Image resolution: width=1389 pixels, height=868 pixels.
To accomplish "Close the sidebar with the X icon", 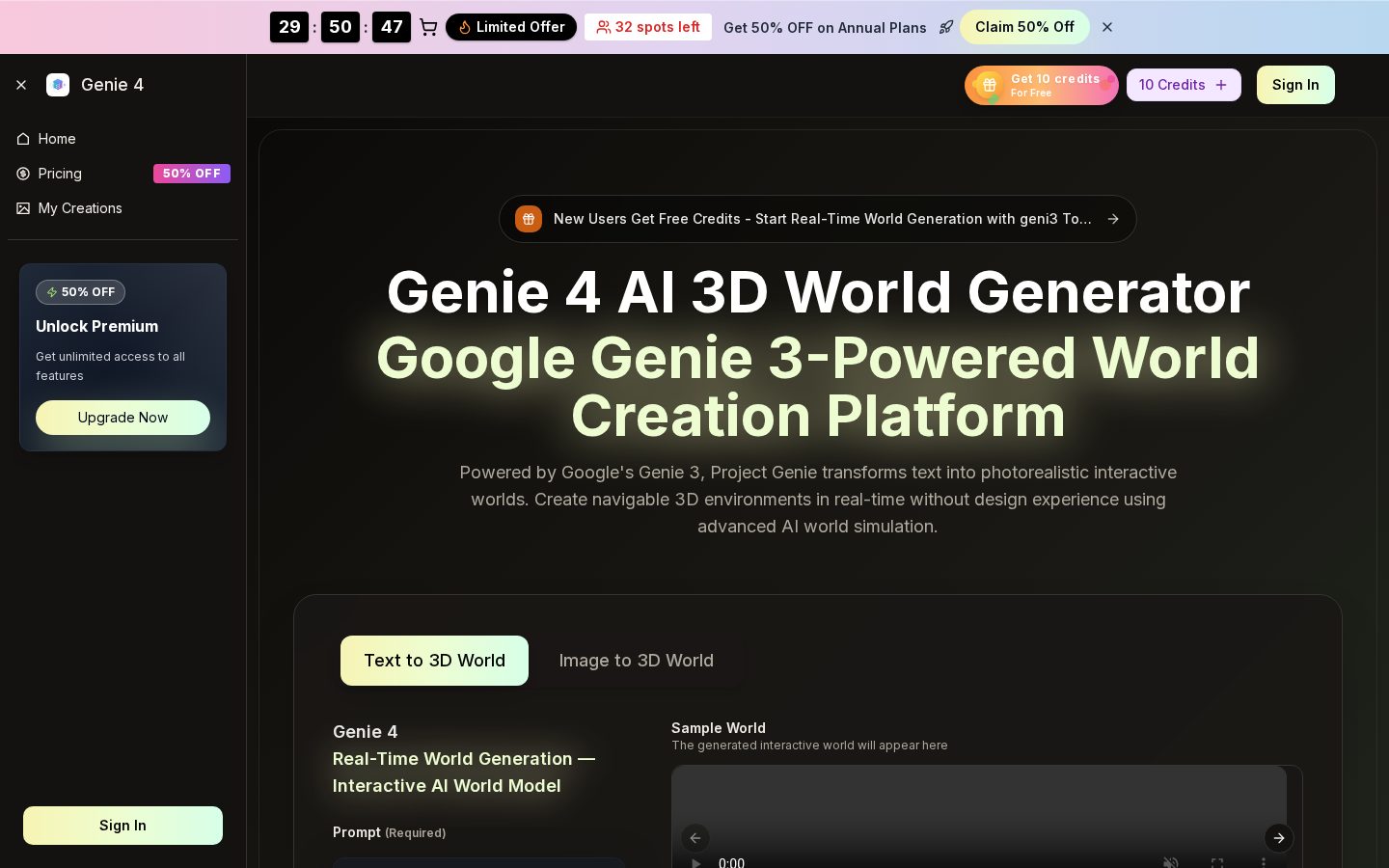I will point(21,85).
